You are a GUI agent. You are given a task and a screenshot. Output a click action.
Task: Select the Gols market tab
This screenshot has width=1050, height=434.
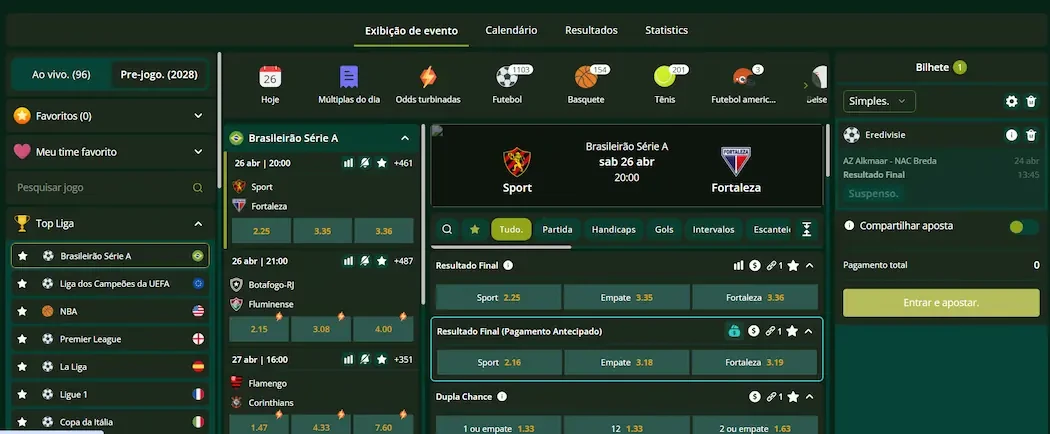point(664,229)
